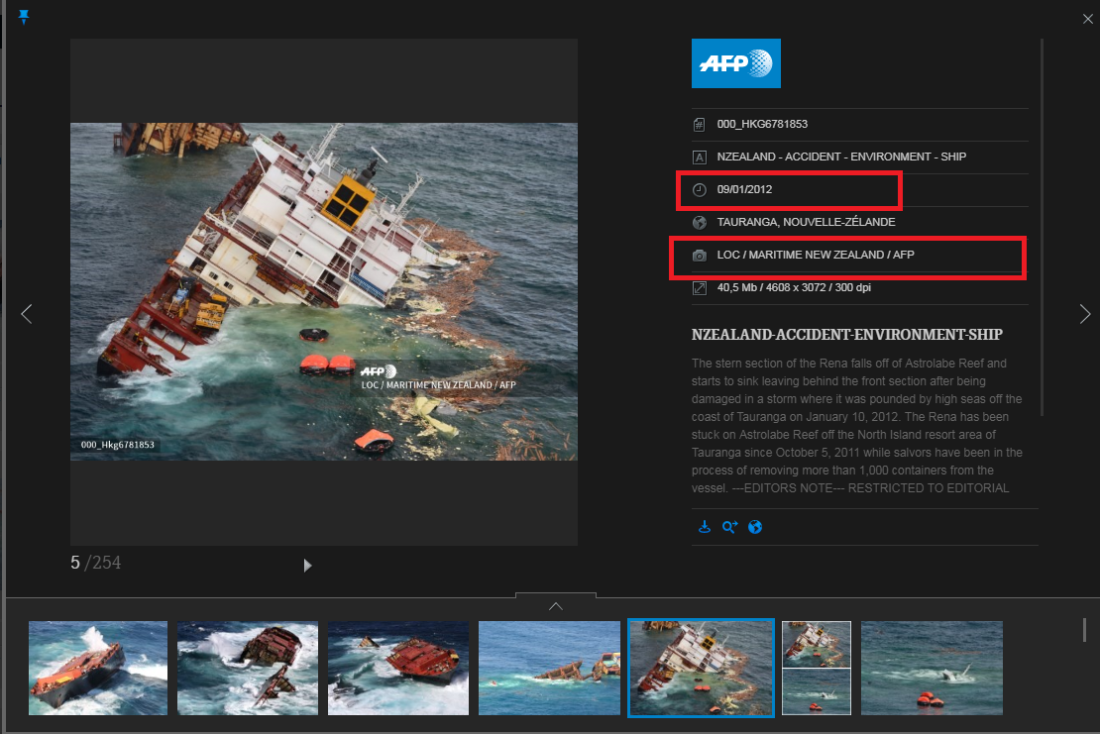
Task: Open the fourth thumbnail with calm blue sea
Action: 549,668
